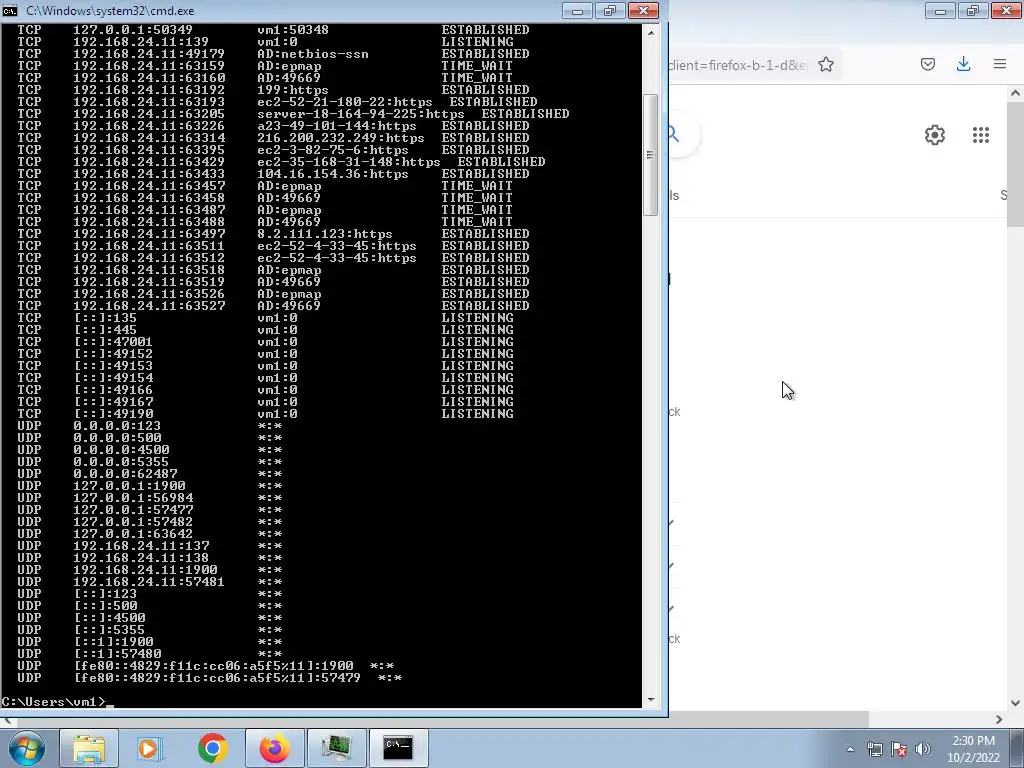
Task: Click the fe80 address ending :57479
Action: pyautogui.click(x=217, y=678)
